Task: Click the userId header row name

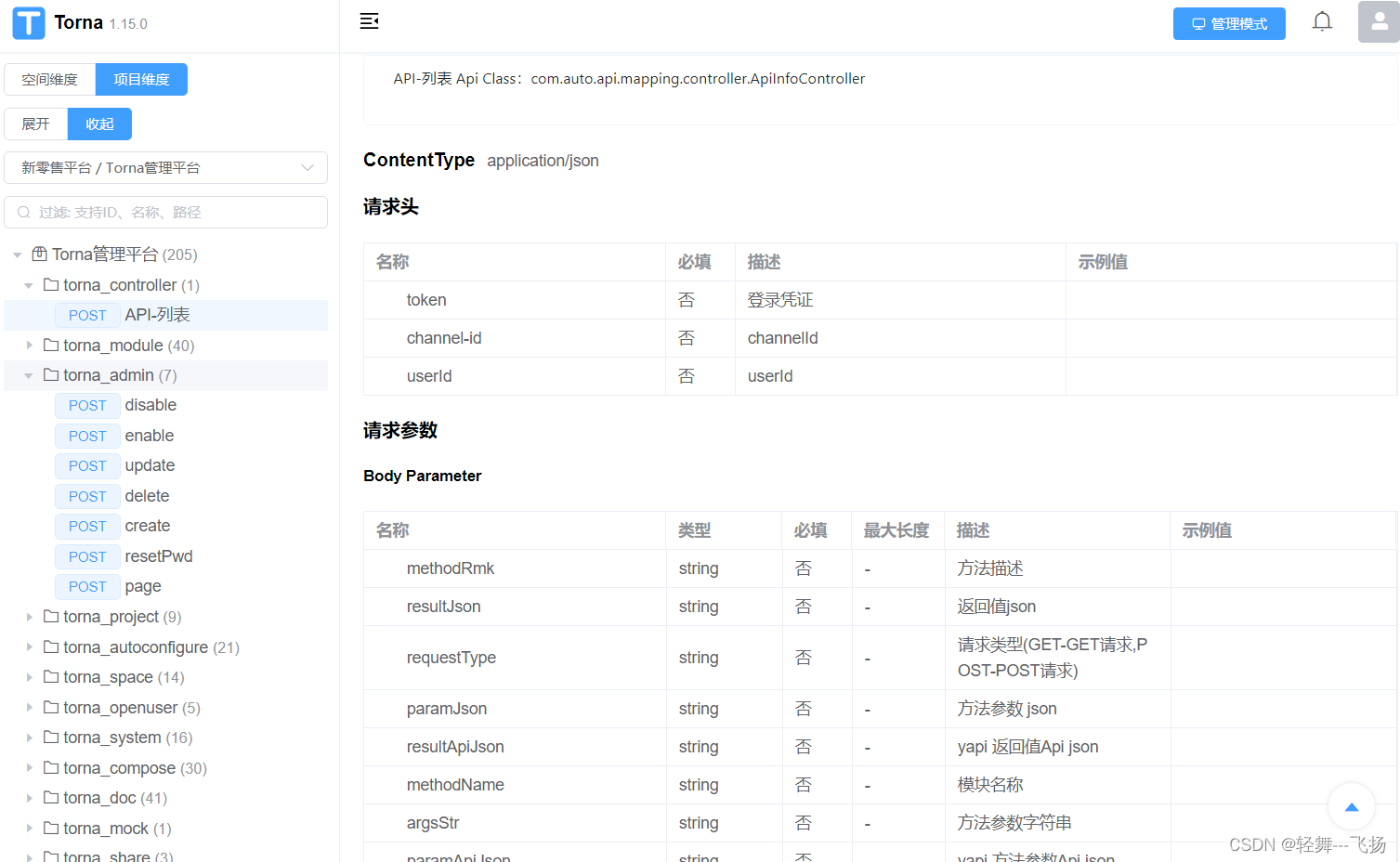Action: [x=429, y=376]
